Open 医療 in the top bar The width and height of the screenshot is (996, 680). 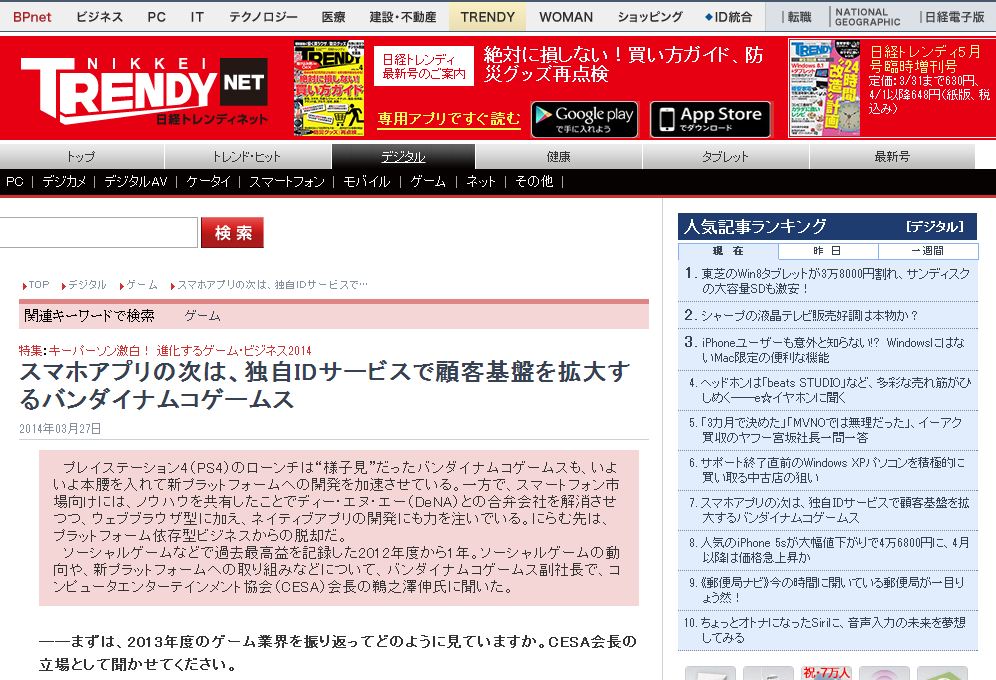[333, 17]
